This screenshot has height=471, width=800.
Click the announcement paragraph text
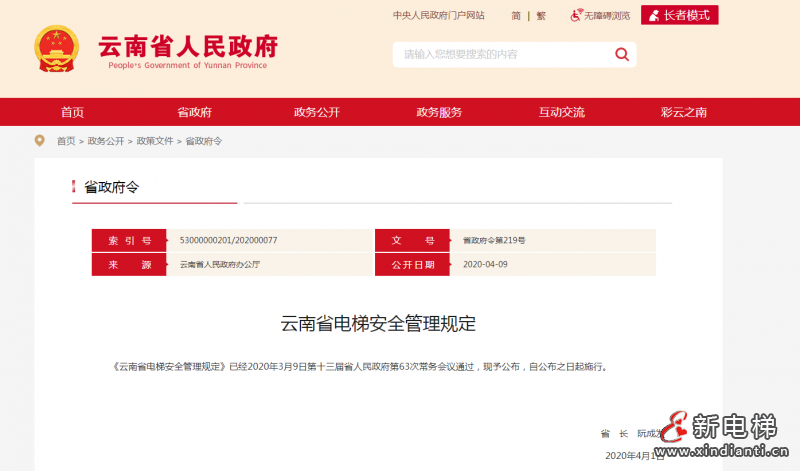point(361,367)
